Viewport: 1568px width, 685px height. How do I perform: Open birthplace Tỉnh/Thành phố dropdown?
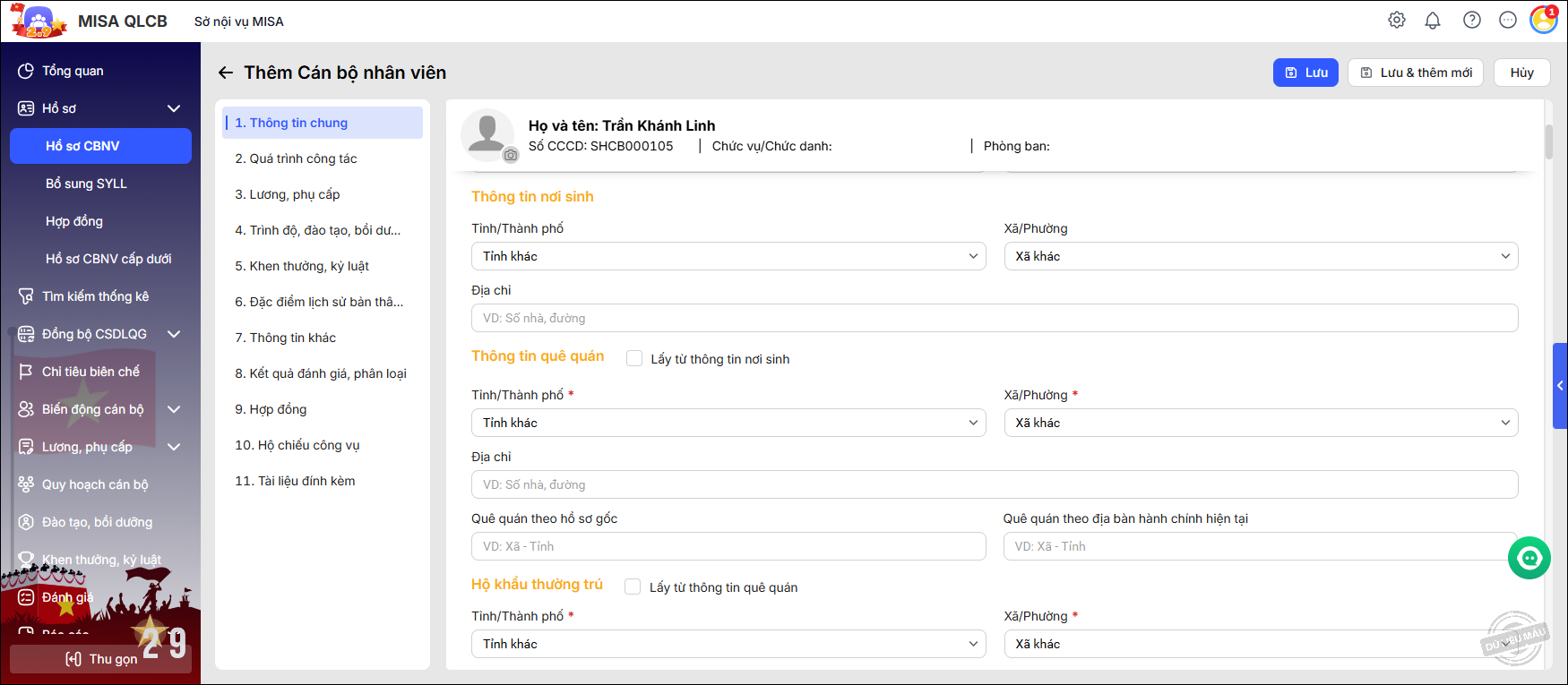[x=728, y=256]
